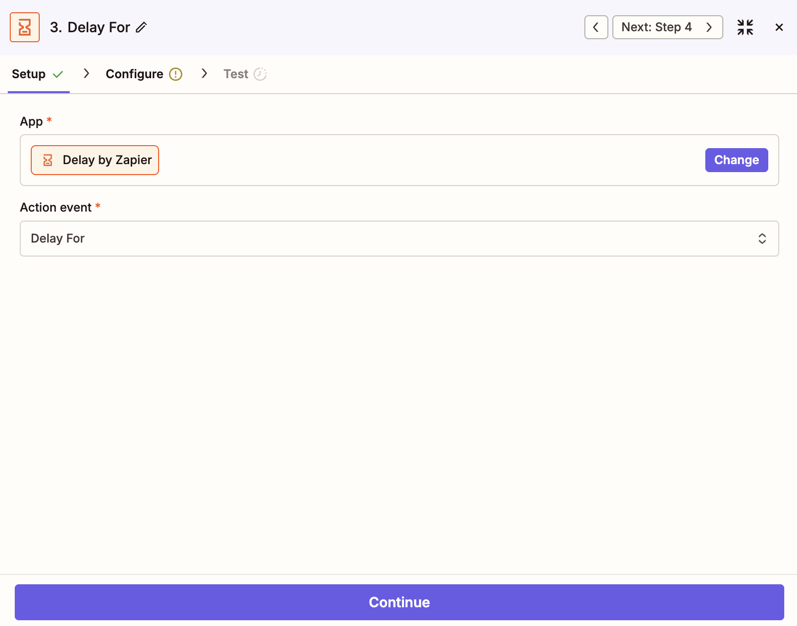797x626 pixels.
Task: Open the Test tab
Action: (x=245, y=74)
